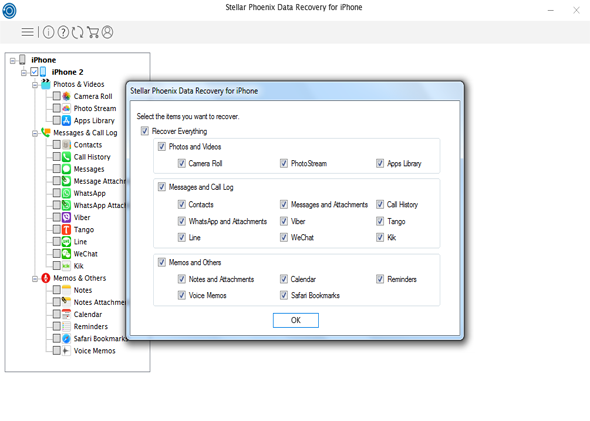Toggle Kik checkbox in dialog
This screenshot has width=590, height=421.
click(380, 237)
